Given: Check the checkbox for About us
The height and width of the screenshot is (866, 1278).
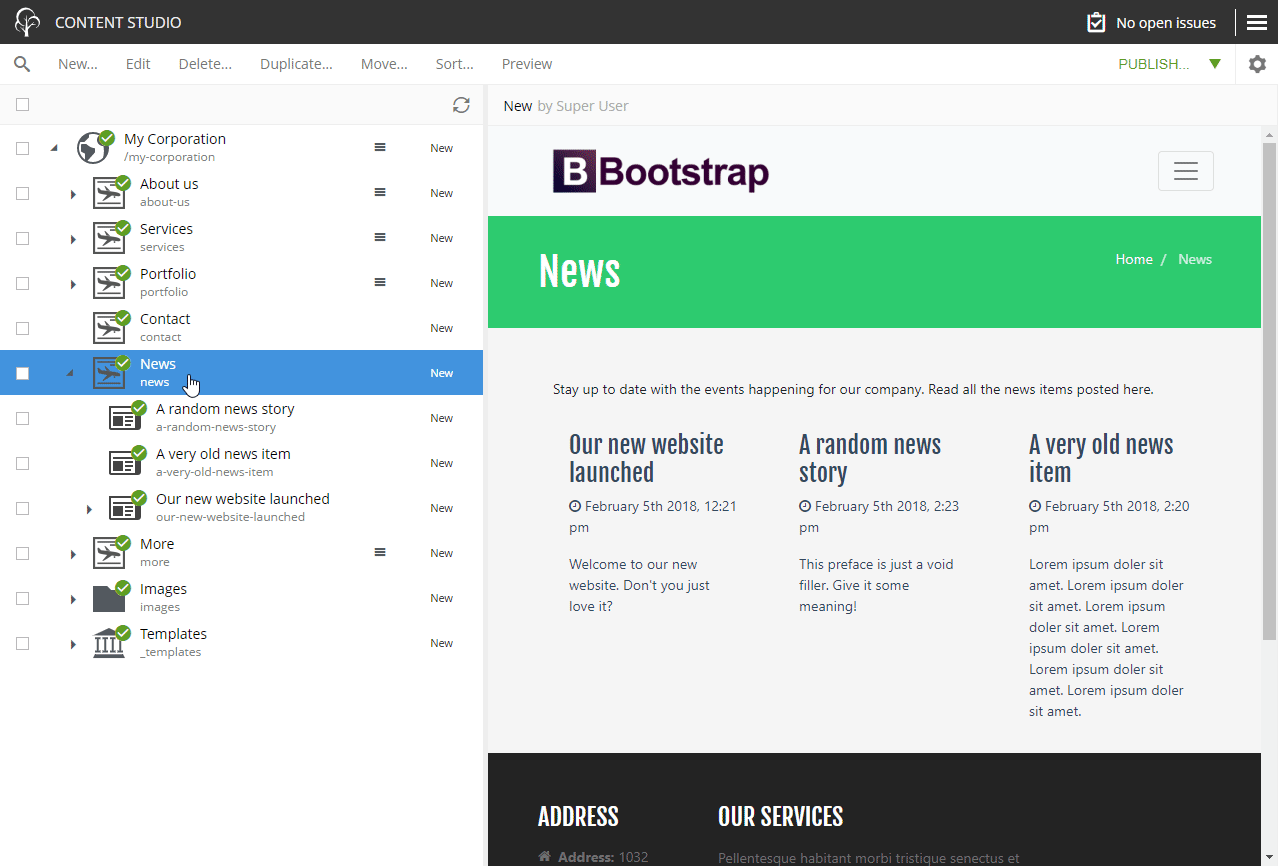Looking at the screenshot, I should (x=22, y=193).
